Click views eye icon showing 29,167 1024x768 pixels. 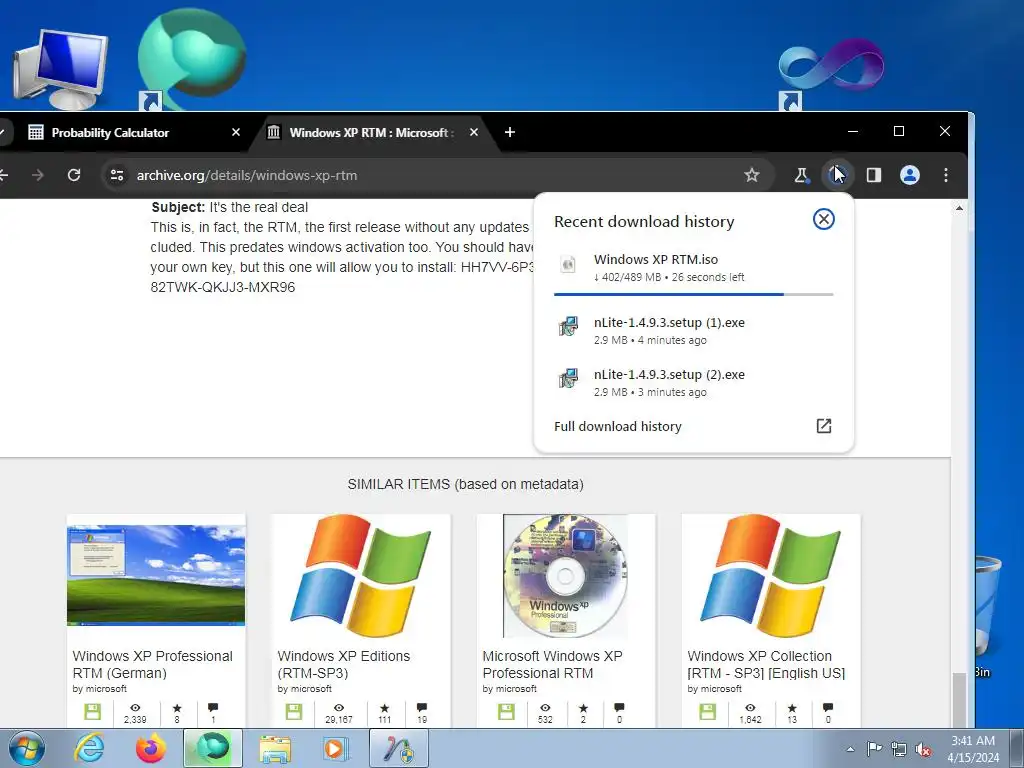coord(339,707)
